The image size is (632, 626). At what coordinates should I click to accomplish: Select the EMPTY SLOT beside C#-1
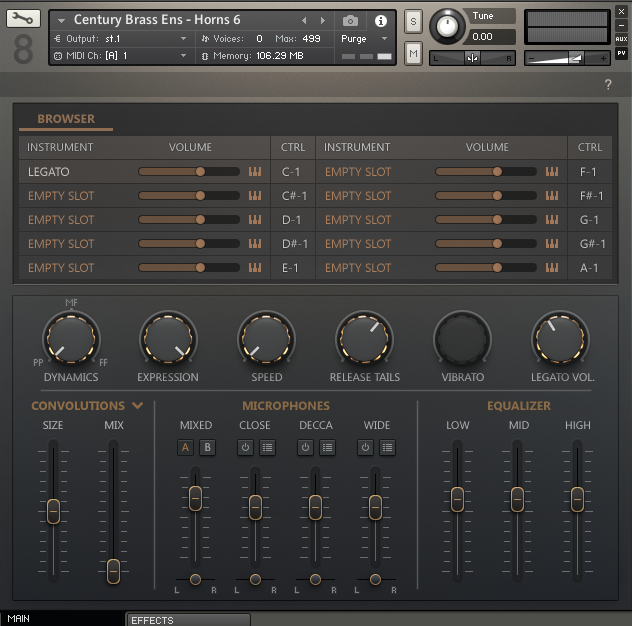tap(61, 196)
